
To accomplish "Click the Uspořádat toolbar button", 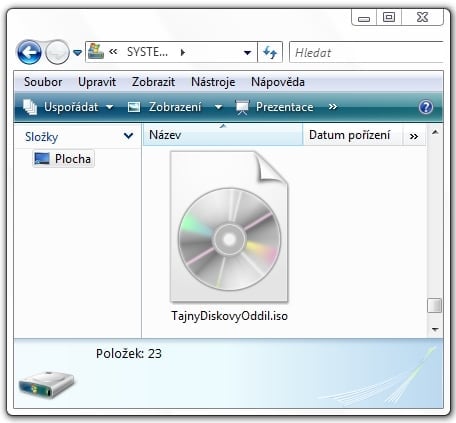I will [x=68, y=107].
